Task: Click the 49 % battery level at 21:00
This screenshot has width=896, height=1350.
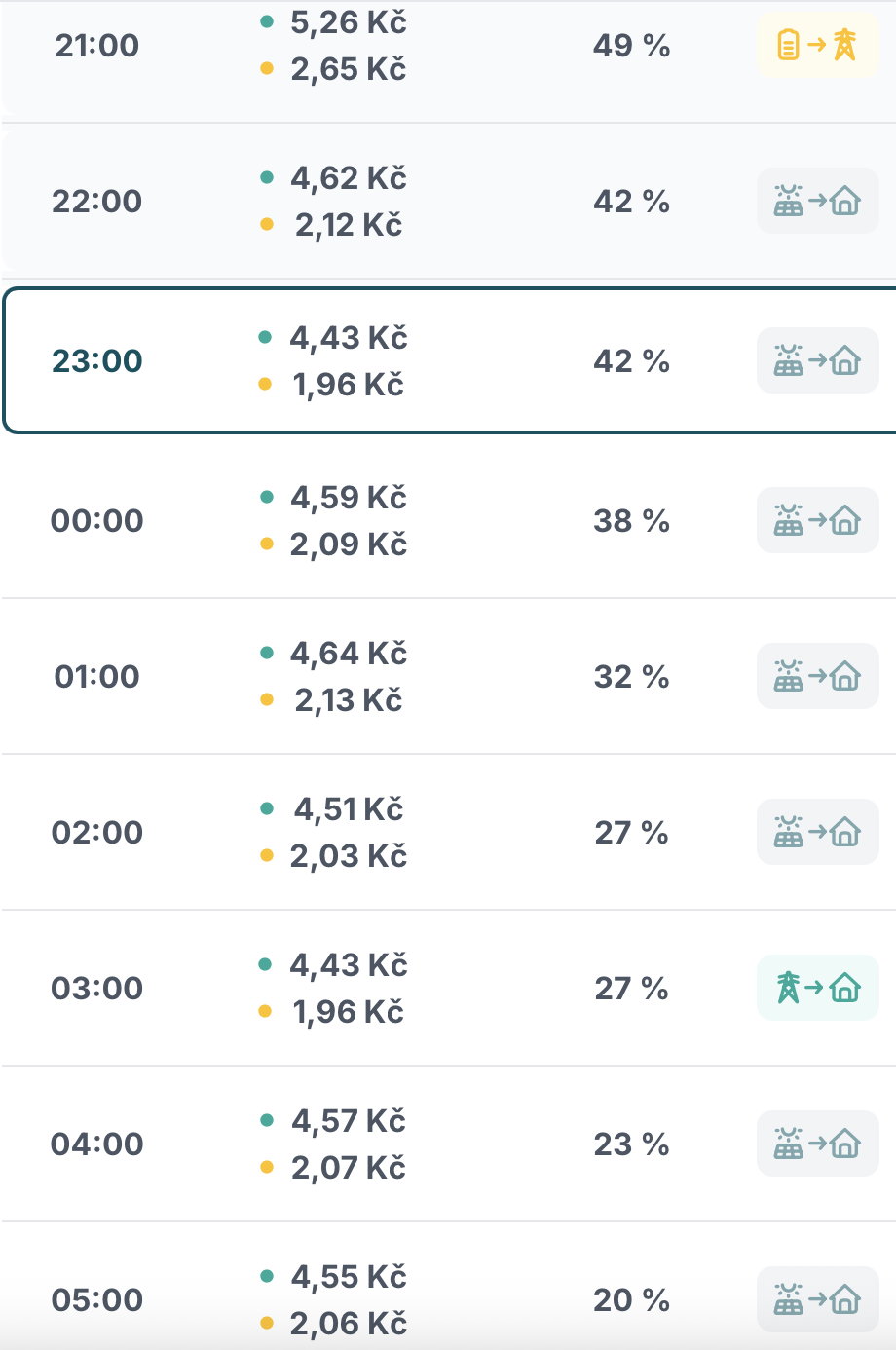Action: coord(632,46)
